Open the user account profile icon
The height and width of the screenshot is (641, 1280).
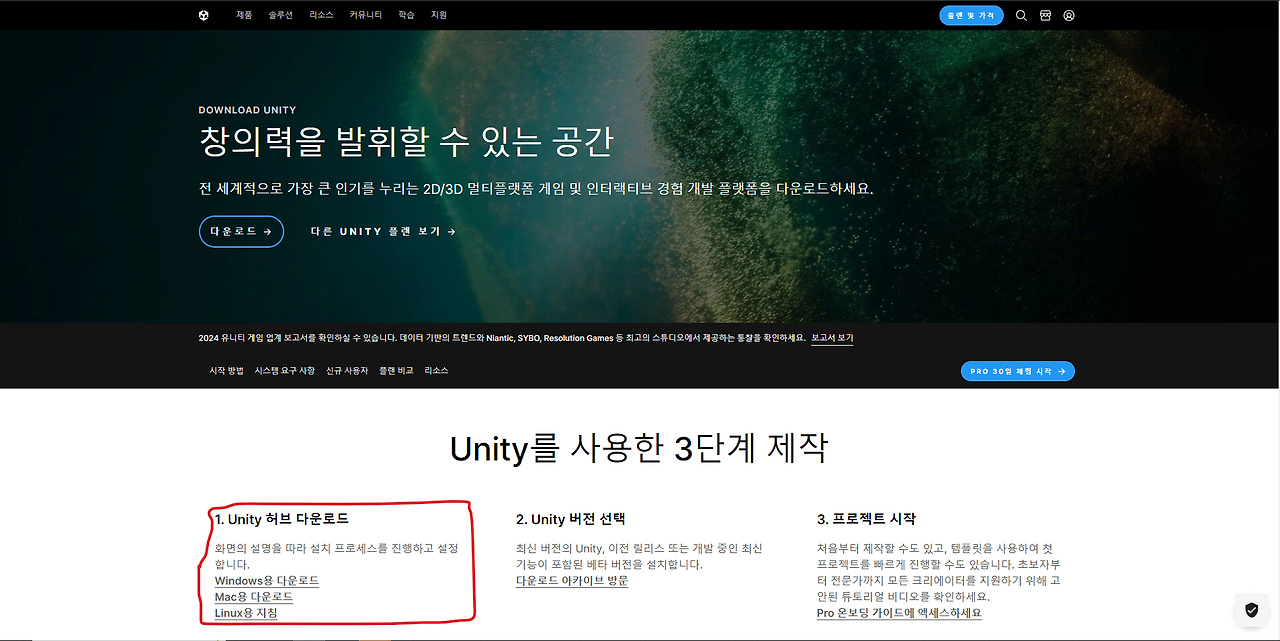pos(1069,15)
